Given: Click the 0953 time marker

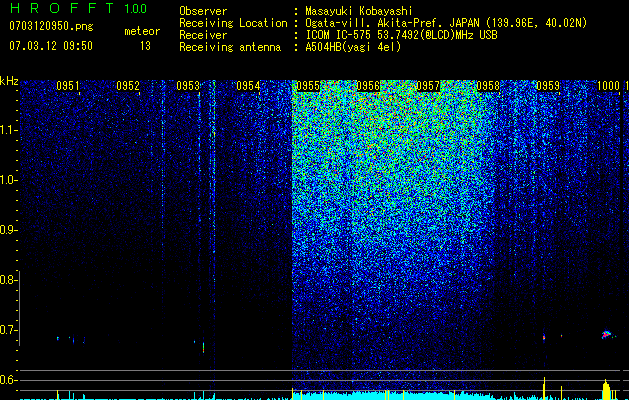Looking at the screenshot, I should 188,86.
